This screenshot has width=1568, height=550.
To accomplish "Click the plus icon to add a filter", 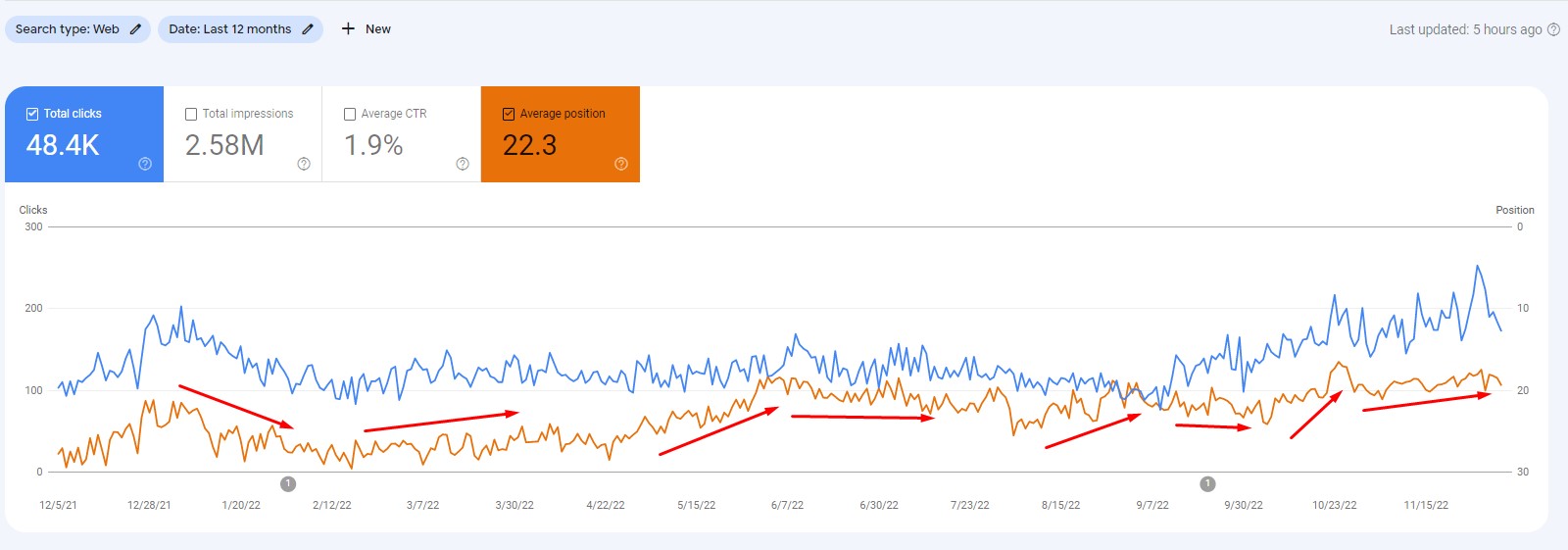I will [x=348, y=29].
